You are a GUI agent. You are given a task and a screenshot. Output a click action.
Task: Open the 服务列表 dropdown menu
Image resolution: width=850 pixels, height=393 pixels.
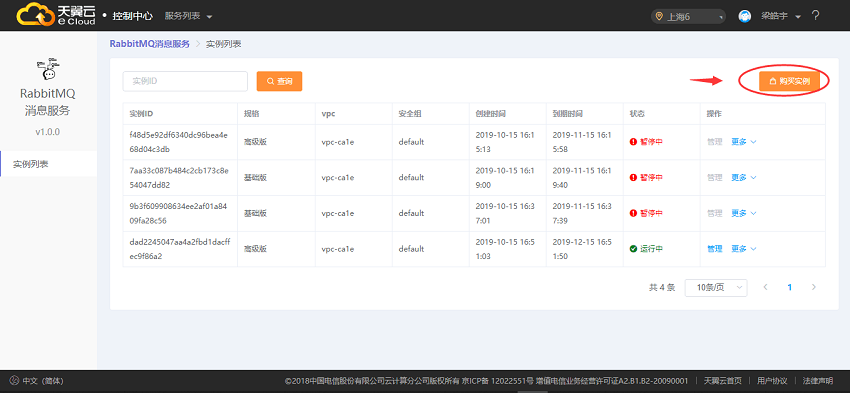(188, 16)
